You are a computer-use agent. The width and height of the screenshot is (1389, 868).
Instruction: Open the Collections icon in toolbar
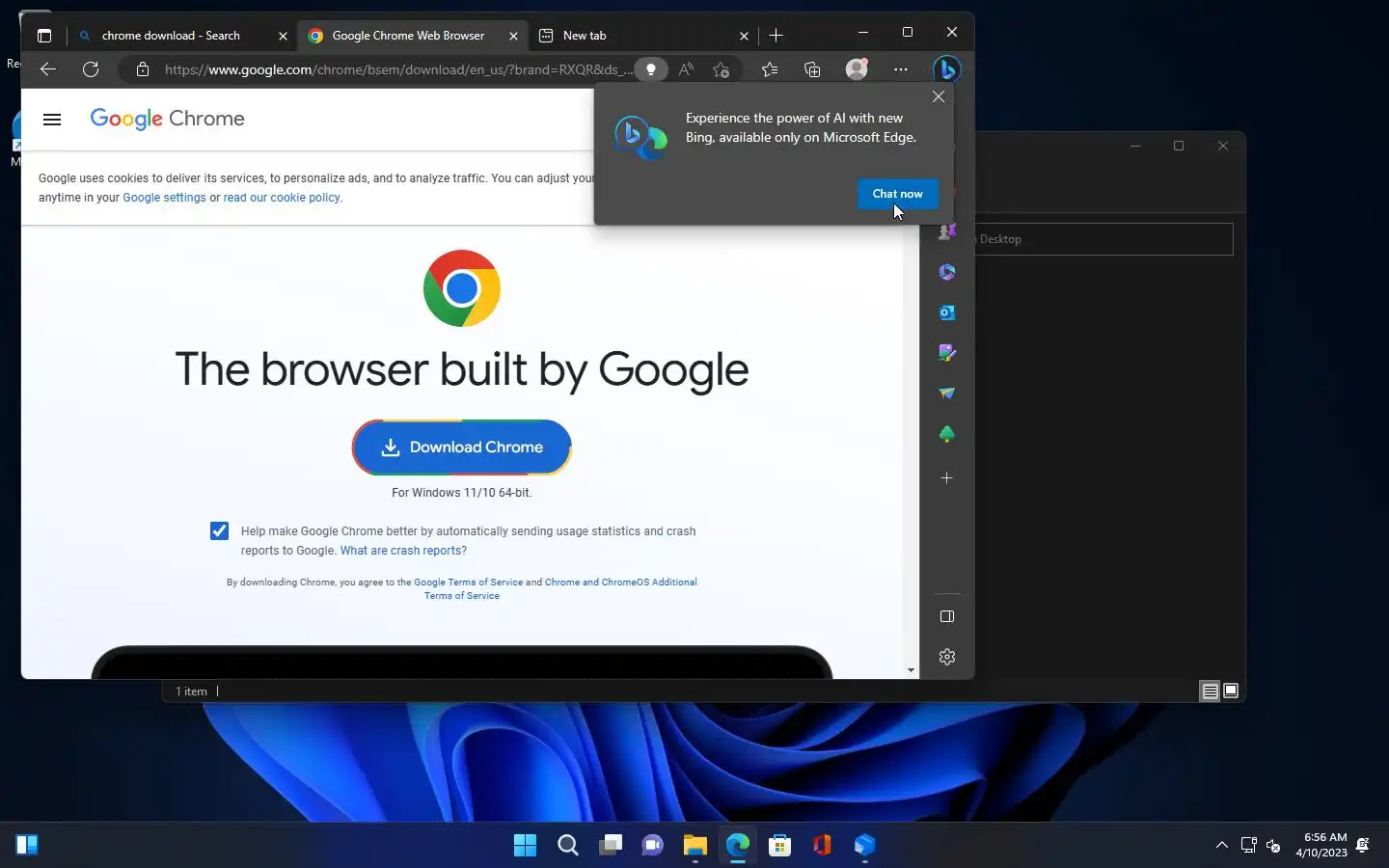coord(812,69)
